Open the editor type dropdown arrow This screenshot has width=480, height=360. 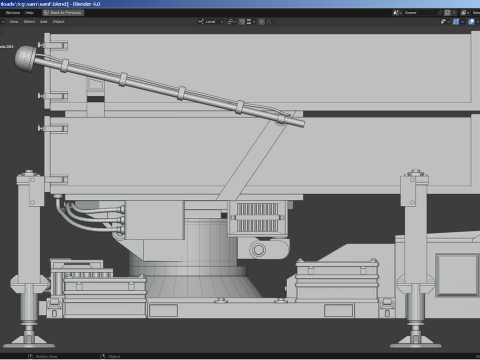coord(3,22)
